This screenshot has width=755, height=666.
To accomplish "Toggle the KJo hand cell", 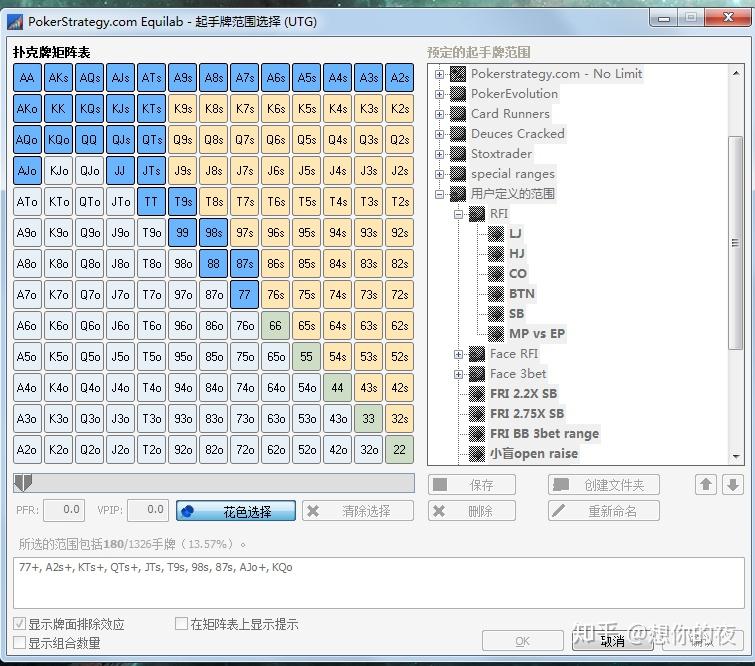I will tap(58, 170).
